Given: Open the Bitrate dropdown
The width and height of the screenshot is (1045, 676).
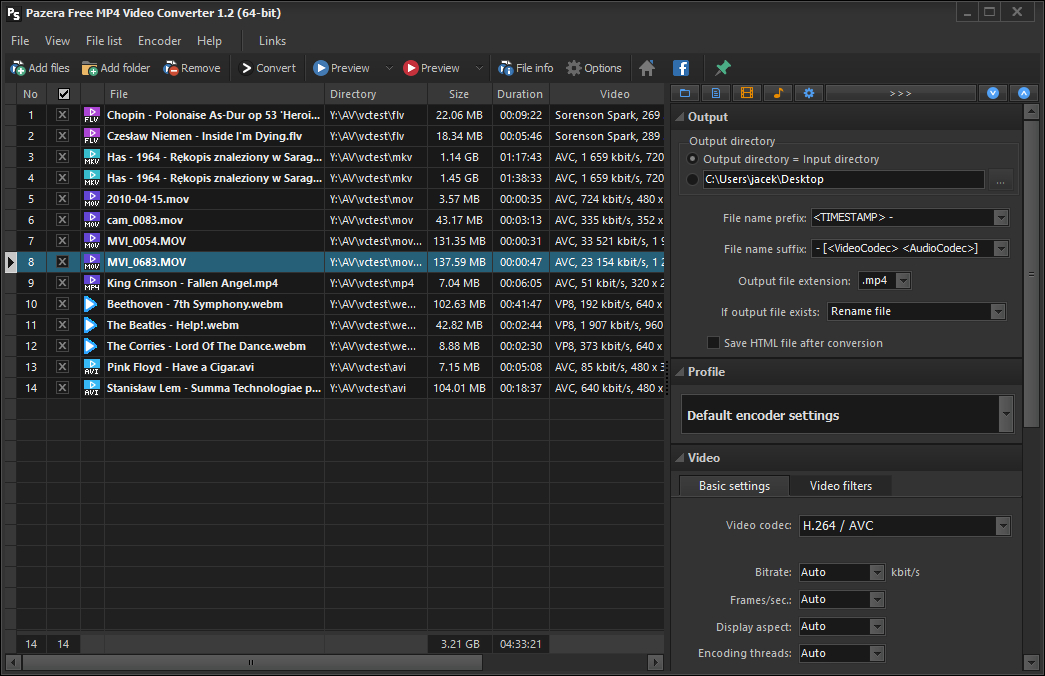Looking at the screenshot, I should [x=877, y=573].
